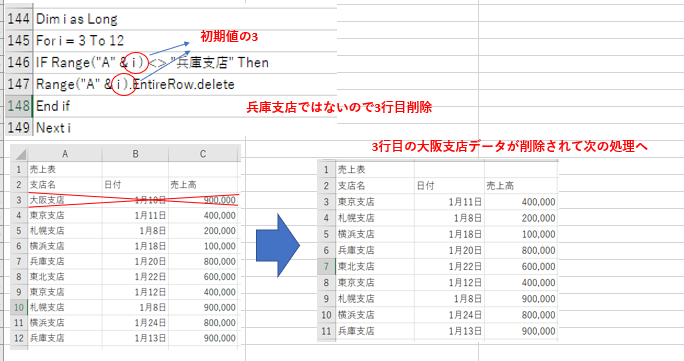684x361 pixels.
Task: Select row header 12 beside 兵庫支店
Action: 19,338
